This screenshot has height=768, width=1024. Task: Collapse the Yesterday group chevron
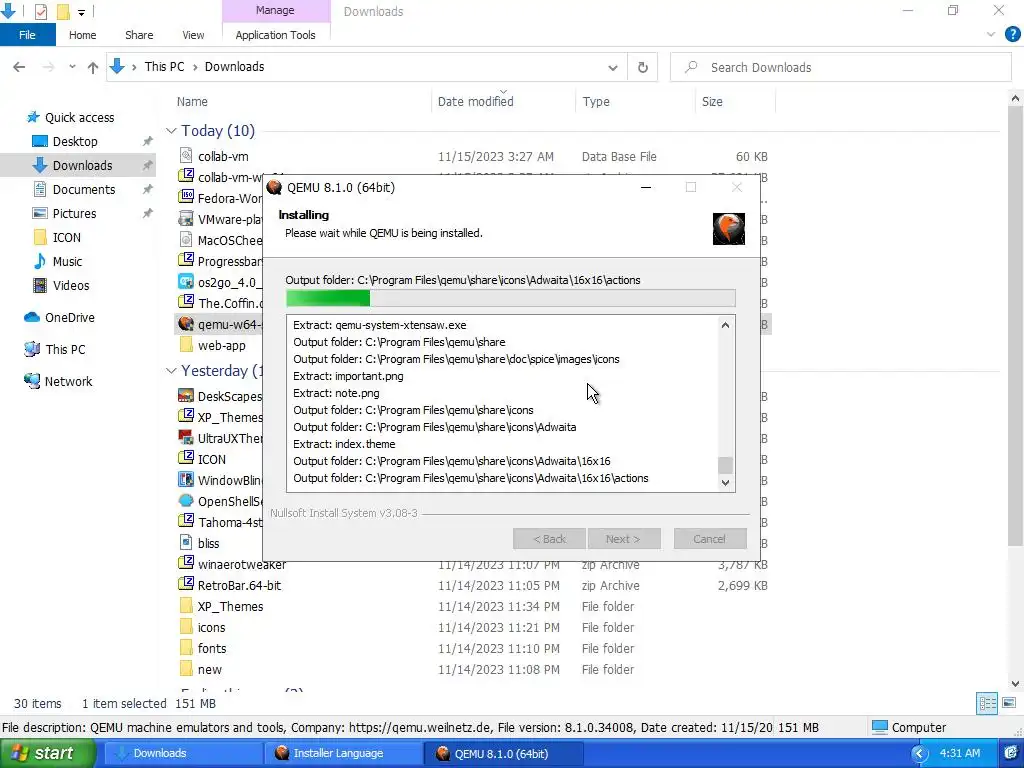click(x=171, y=371)
